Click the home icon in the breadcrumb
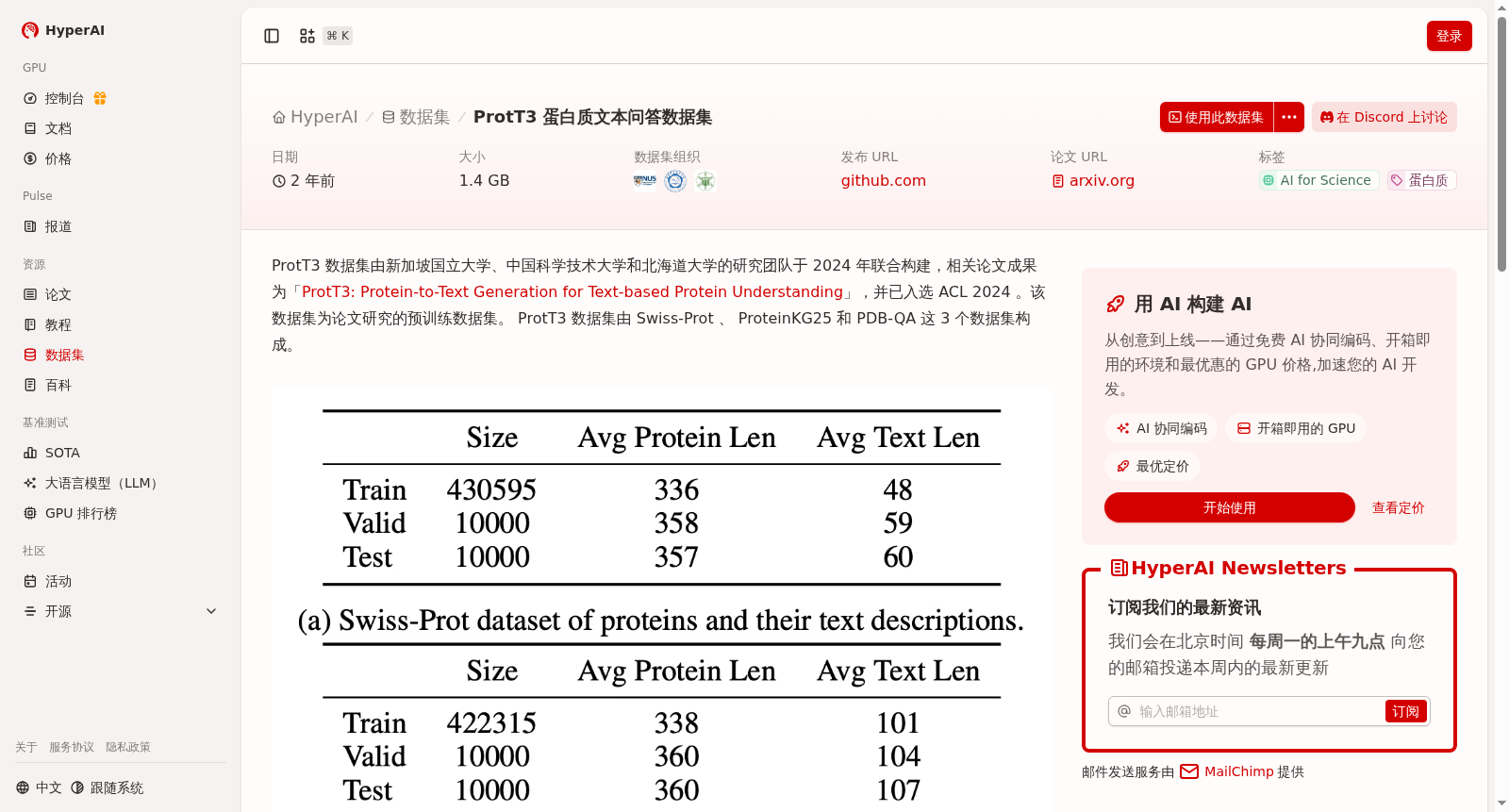 pyautogui.click(x=279, y=117)
